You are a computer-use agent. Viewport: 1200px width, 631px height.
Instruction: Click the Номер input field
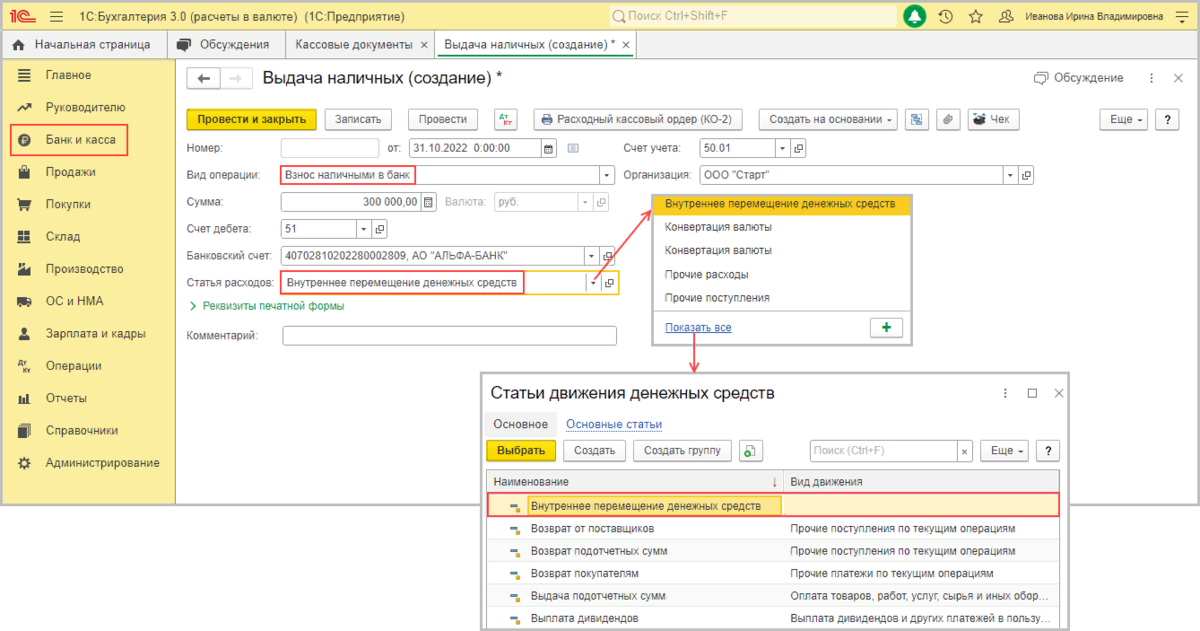click(329, 148)
